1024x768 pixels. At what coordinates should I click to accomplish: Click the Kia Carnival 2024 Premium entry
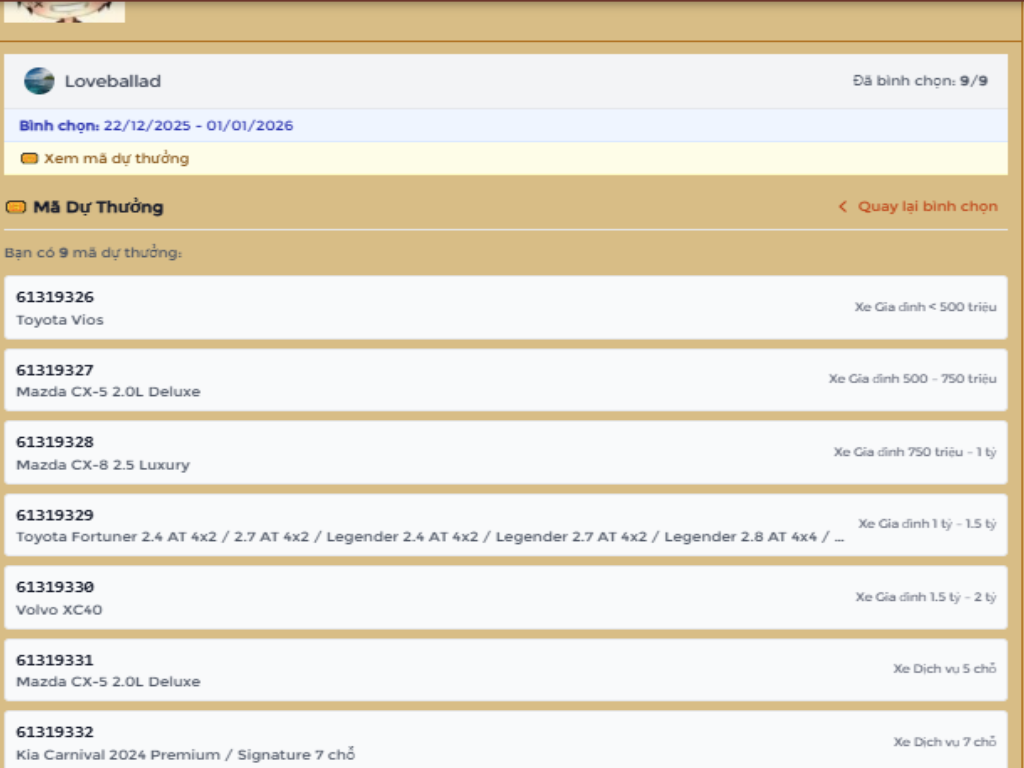(x=185, y=755)
